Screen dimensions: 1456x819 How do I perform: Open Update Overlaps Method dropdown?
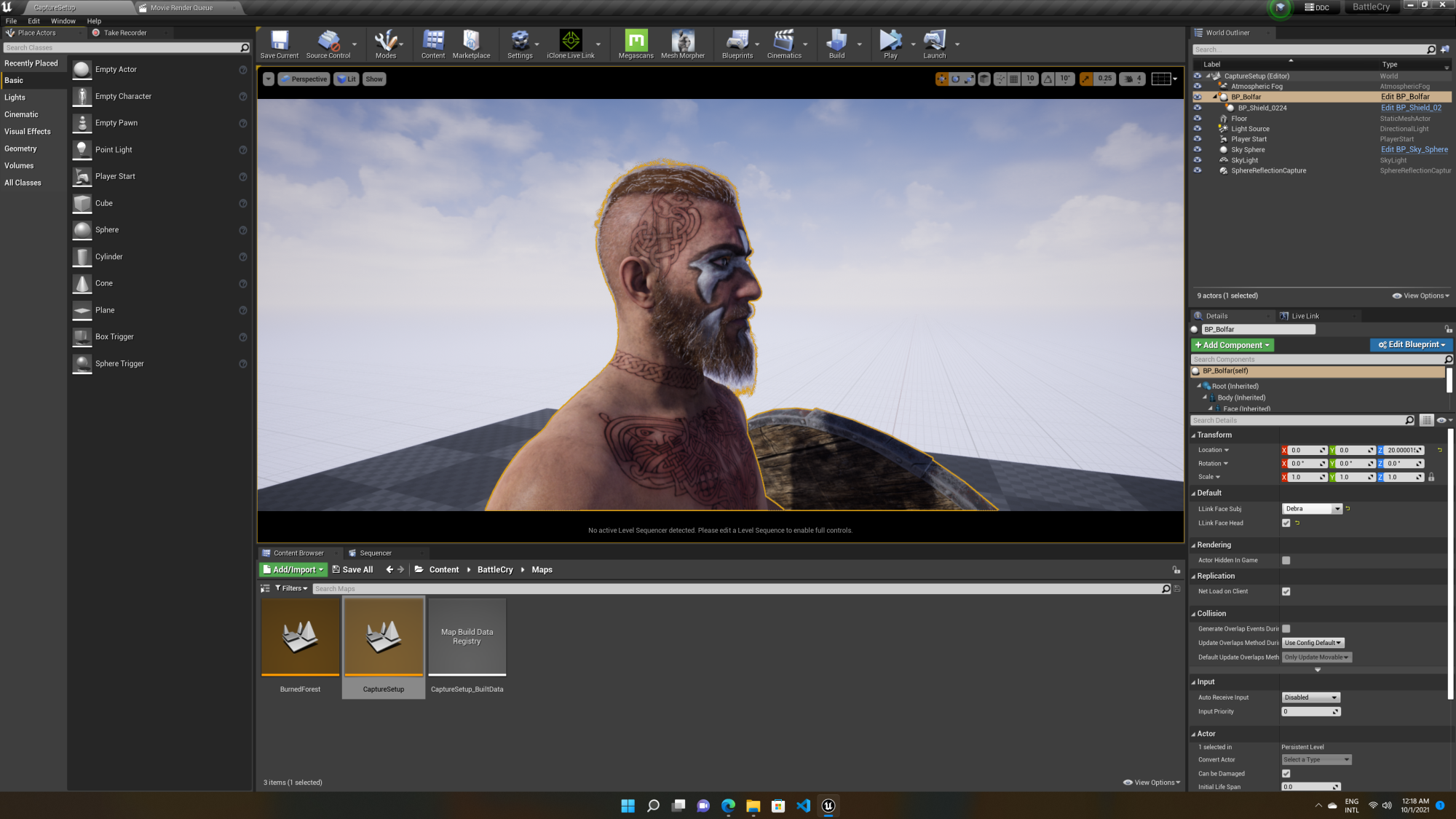pos(1313,643)
